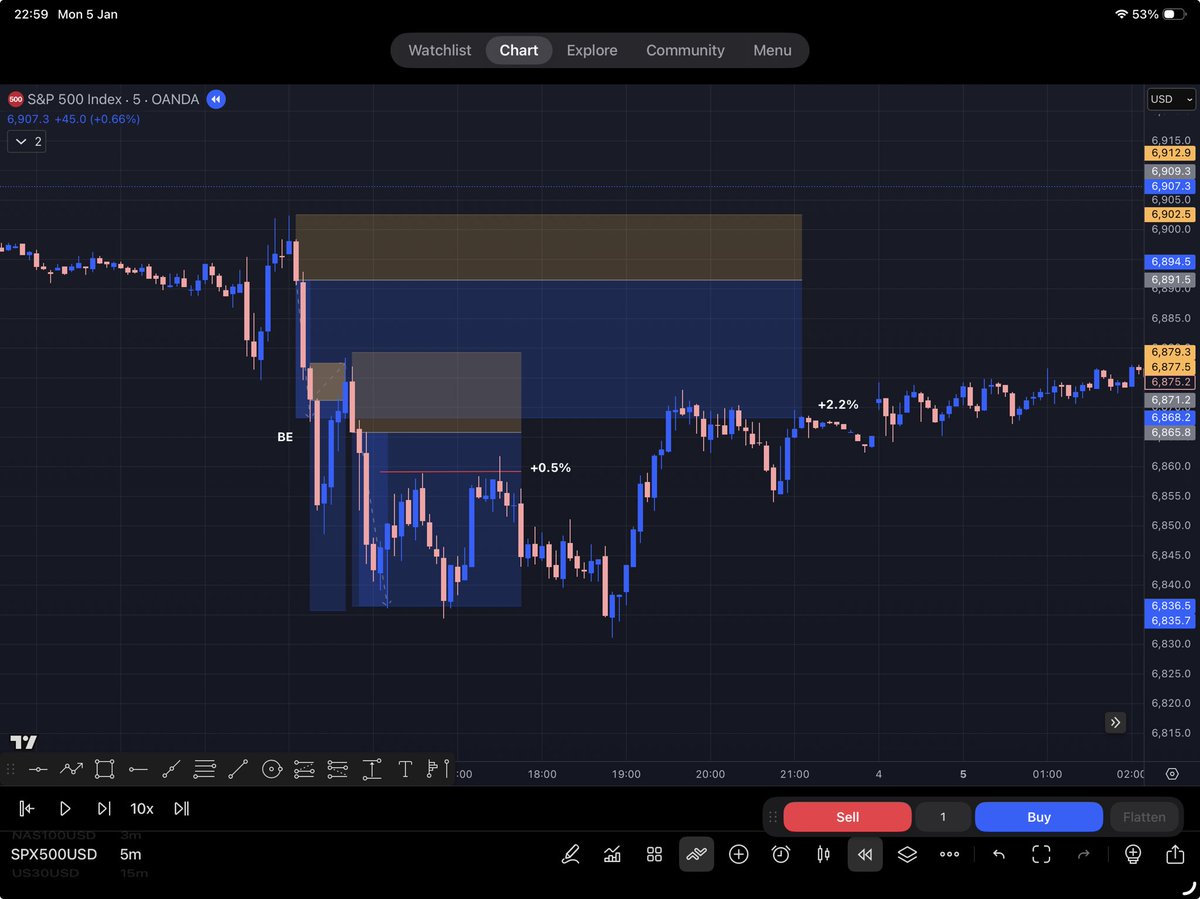Select the path polyline drawing tool
This screenshot has width=1200, height=899.
coord(71,769)
